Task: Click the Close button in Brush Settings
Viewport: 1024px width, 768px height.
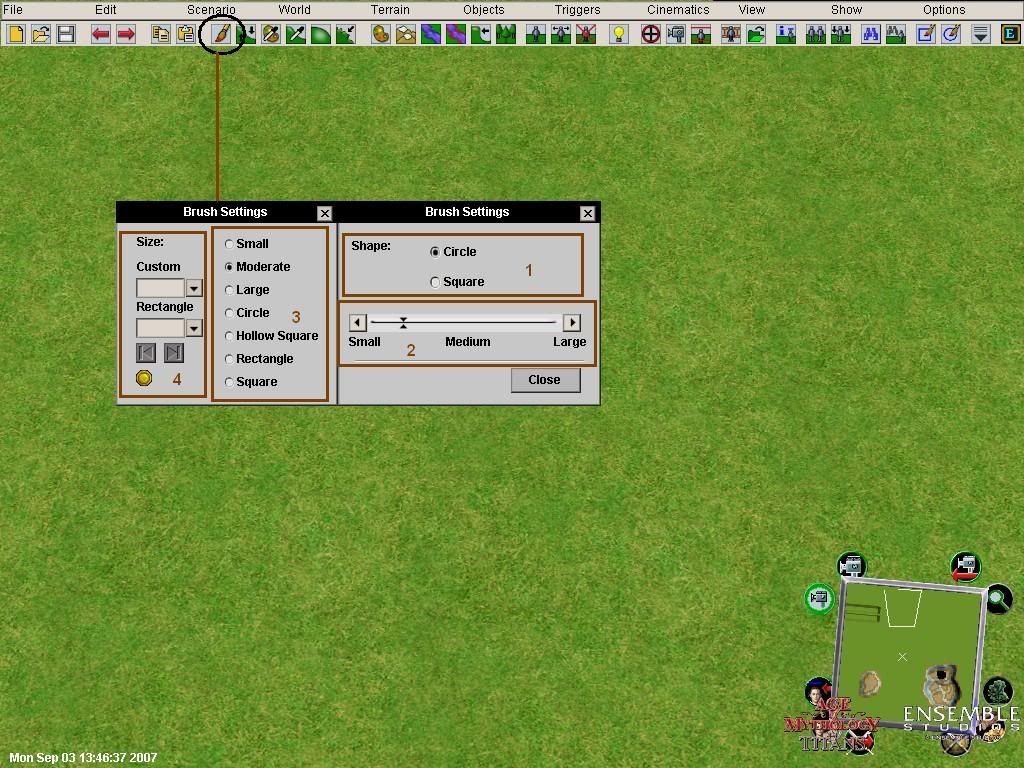Action: tap(545, 380)
